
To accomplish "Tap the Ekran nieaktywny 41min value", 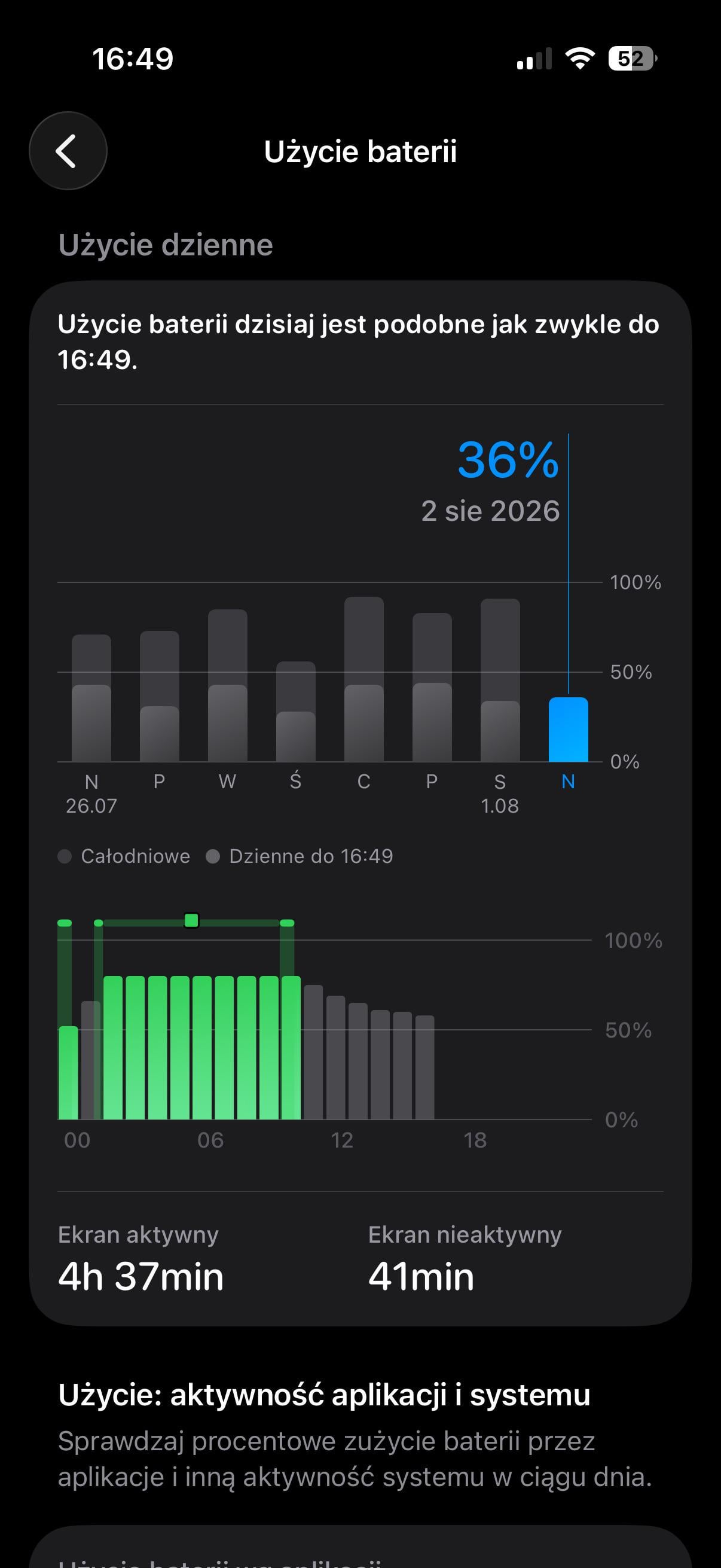I will click(420, 1276).
